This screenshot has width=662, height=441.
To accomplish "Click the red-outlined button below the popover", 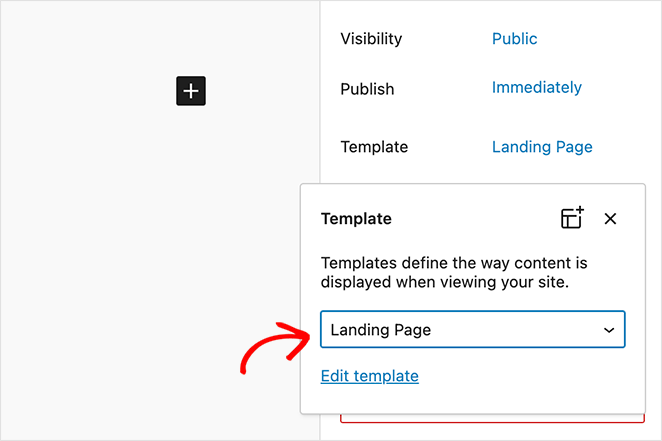I will point(492,418).
